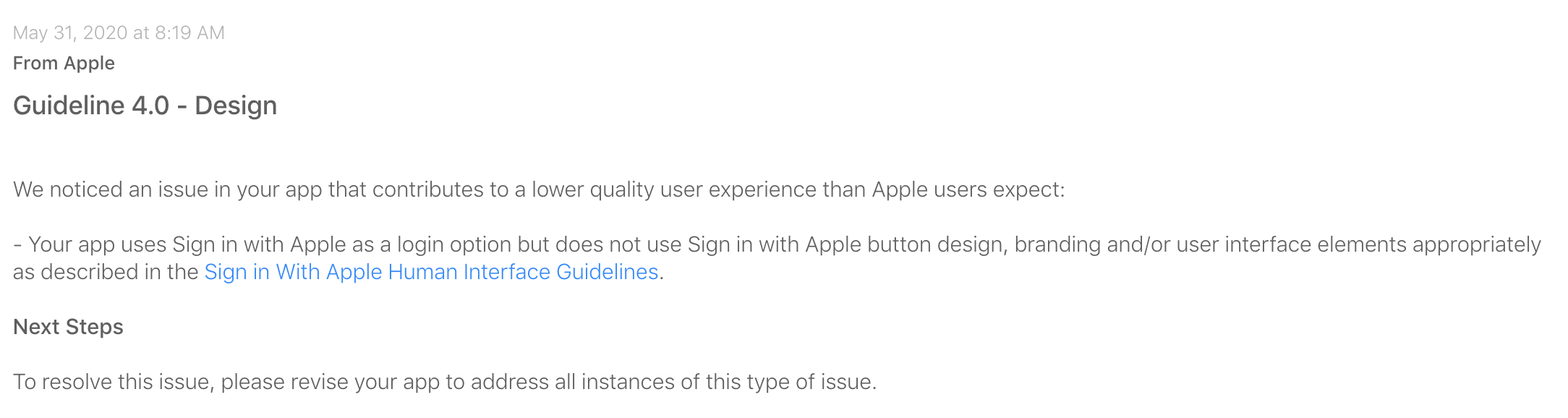Click the "Guideline 4.0 - Design" heading
This screenshot has width=1568, height=418.
tap(145, 106)
